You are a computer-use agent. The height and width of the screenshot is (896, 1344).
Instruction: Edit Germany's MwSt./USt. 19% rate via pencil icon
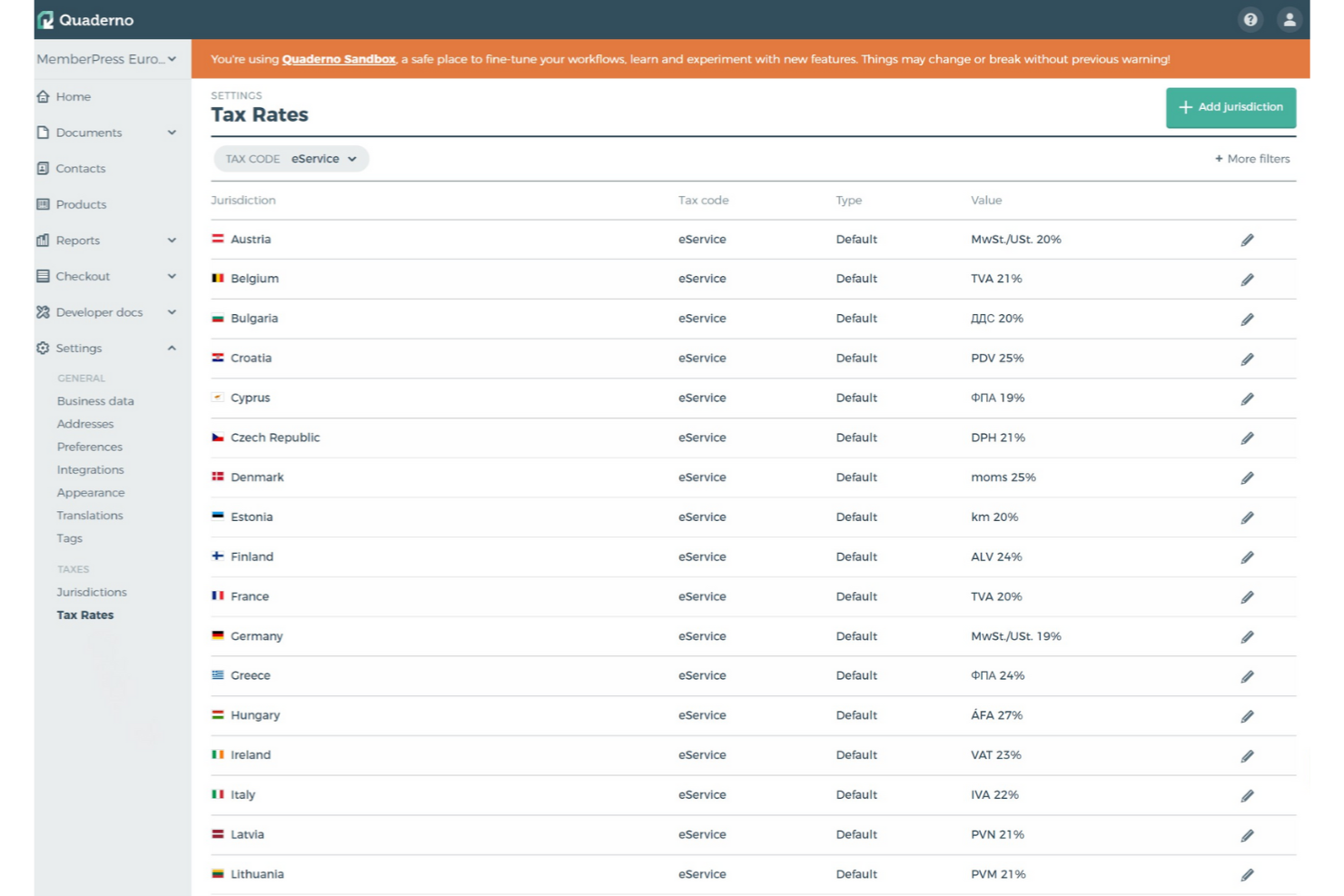pyautogui.click(x=1247, y=636)
